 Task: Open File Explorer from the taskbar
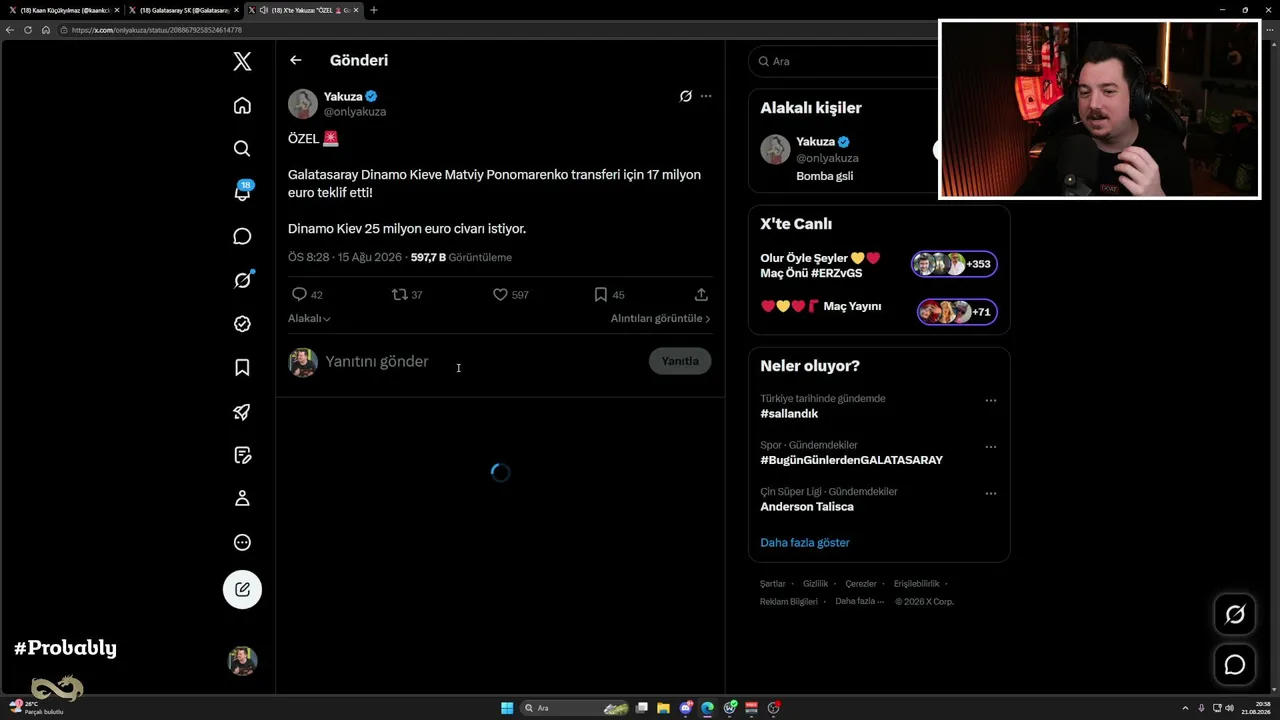point(663,708)
